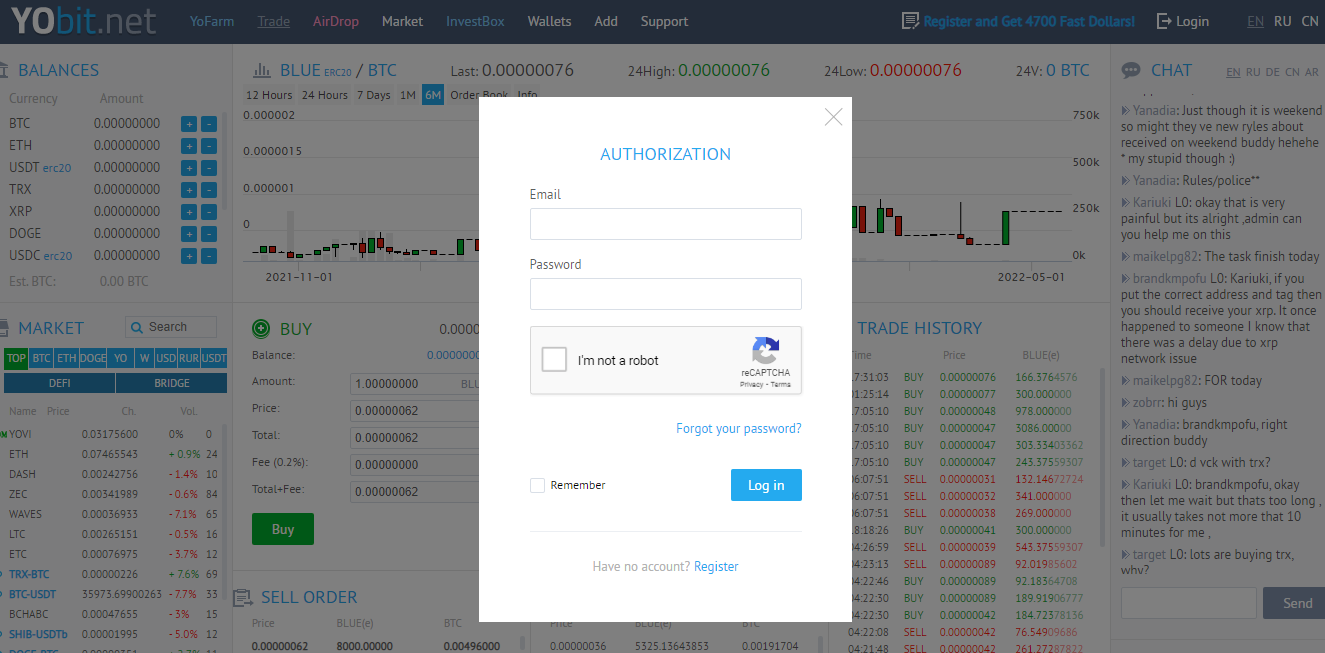Open the Support menu item
The height and width of the screenshot is (653, 1325).
(664, 21)
